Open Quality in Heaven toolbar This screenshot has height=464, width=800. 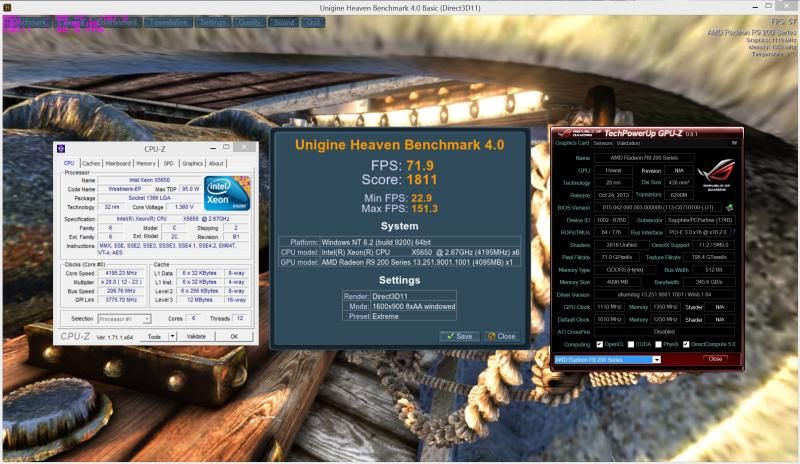click(x=248, y=22)
